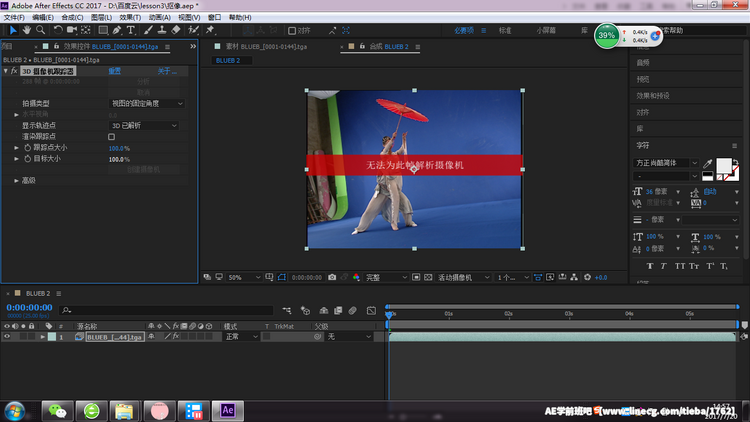Toggle mask and shape path visibility icon

282,278
